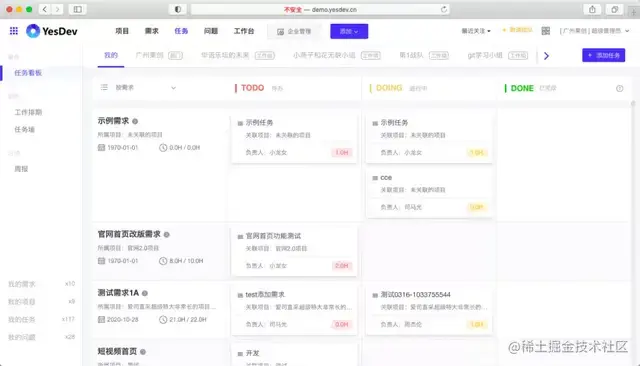Click calendar icon beside 2020-10-28
Screen dimensions: 640x366
101,319
